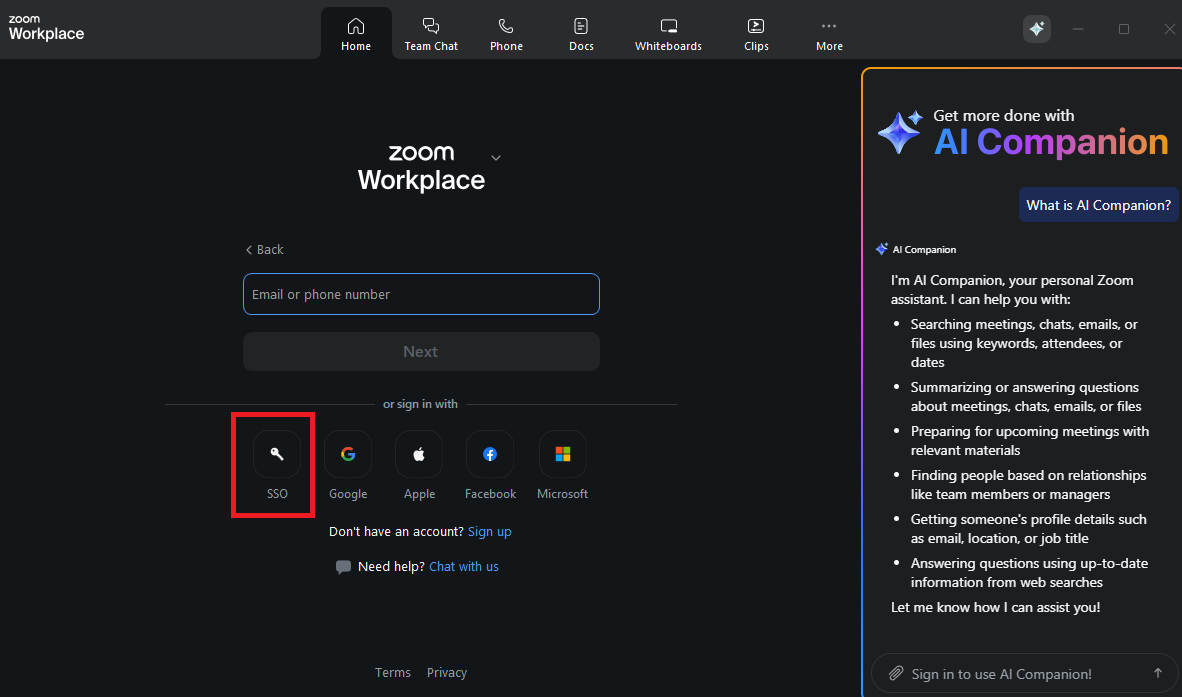Sign in with the SSO key icon
This screenshot has width=1182, height=697.
(x=277, y=454)
